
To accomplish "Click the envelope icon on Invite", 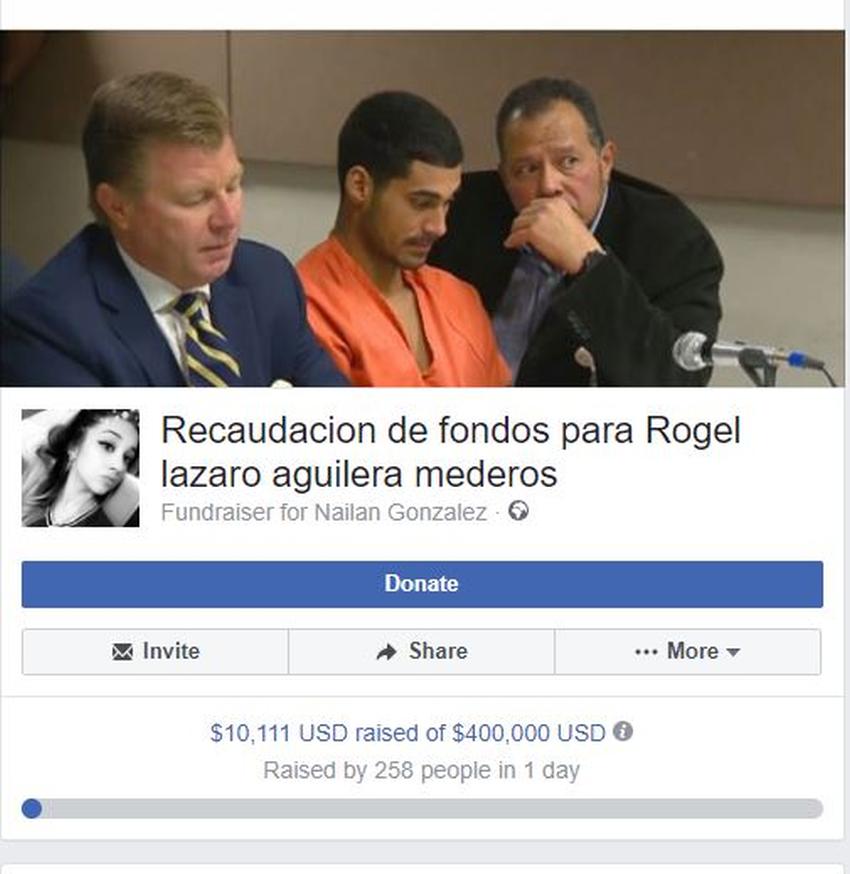I will [123, 651].
